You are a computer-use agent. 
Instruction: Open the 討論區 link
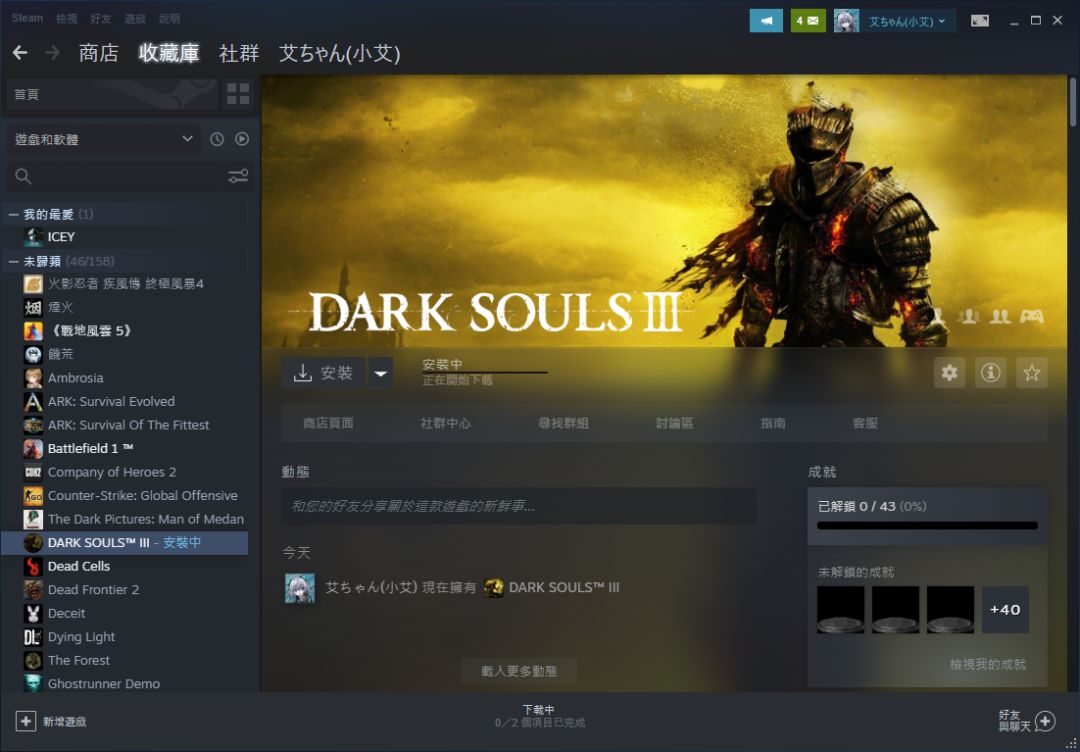coord(675,424)
